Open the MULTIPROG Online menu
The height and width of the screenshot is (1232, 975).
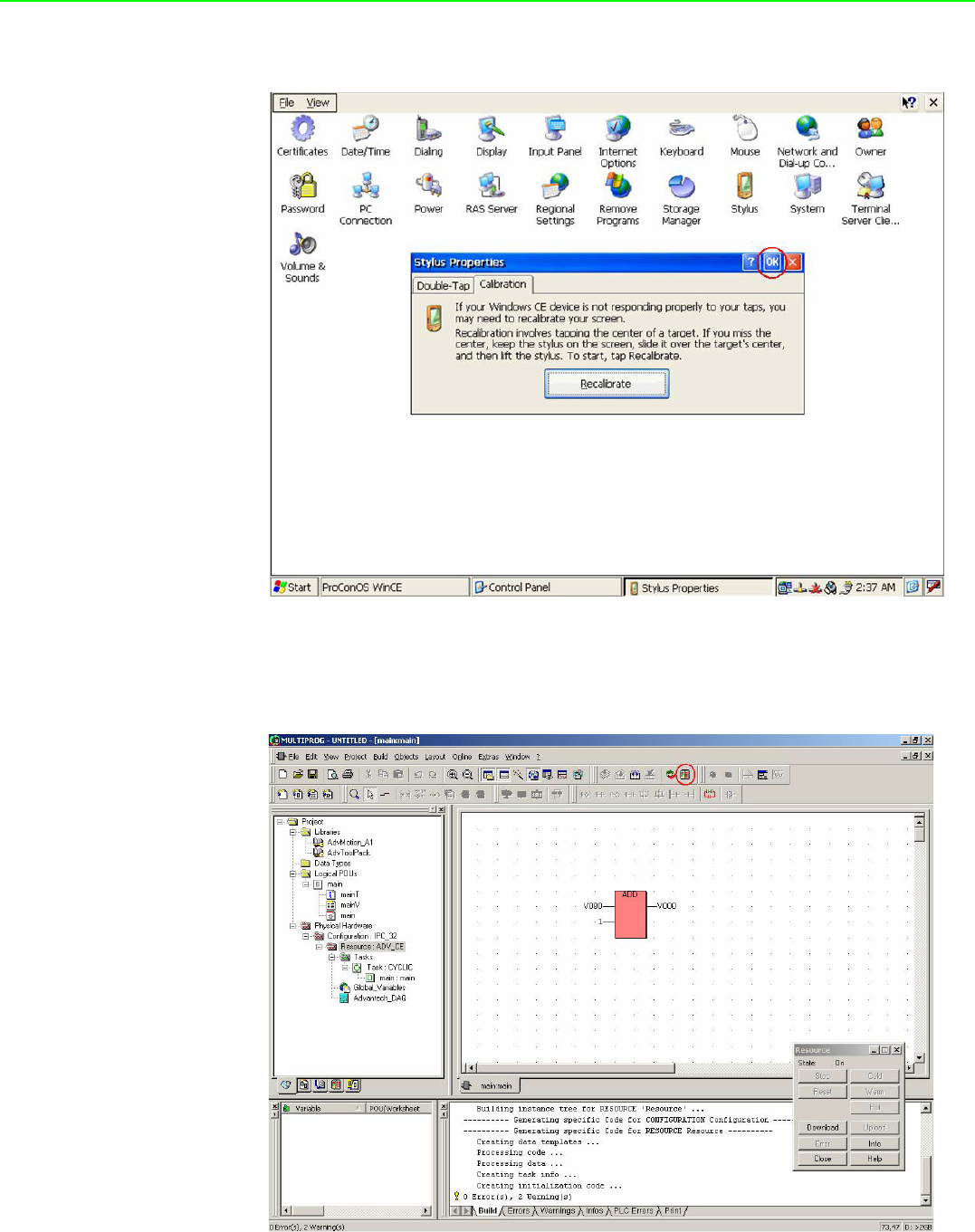point(462,757)
